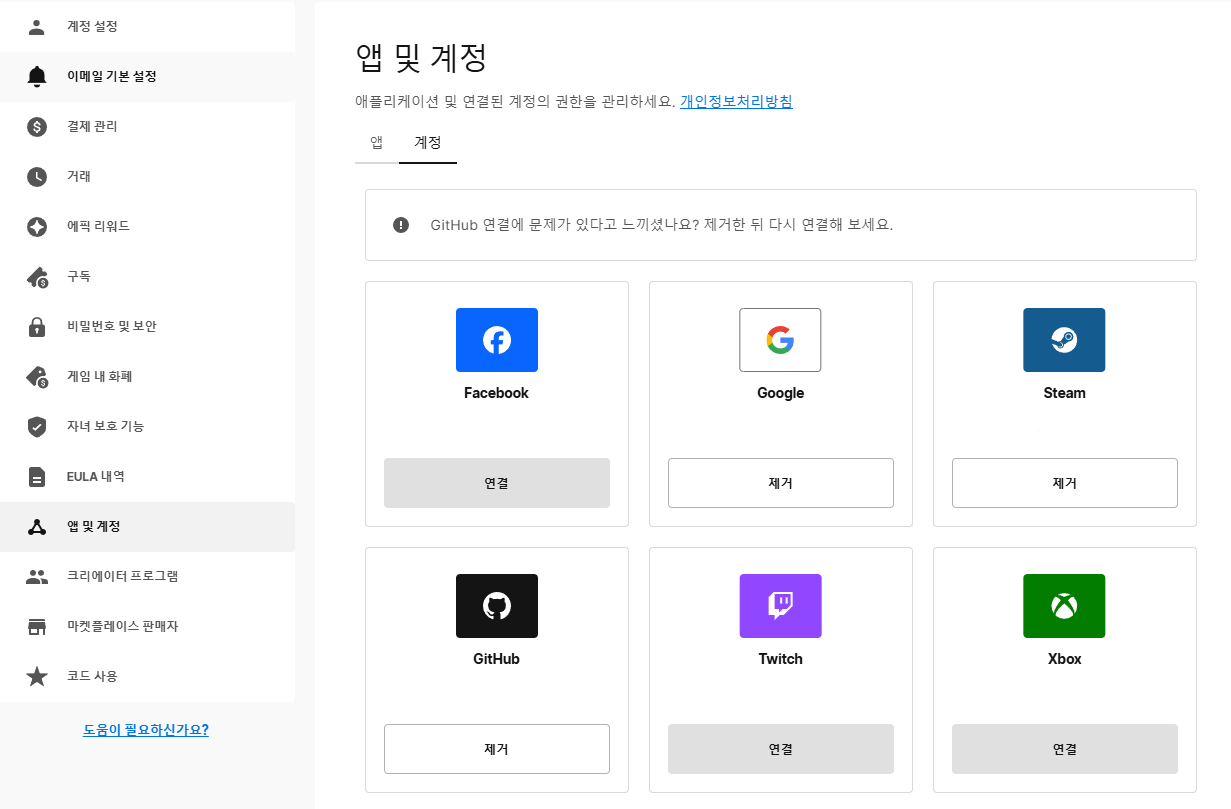Click the Google logo tile
The height and width of the screenshot is (809, 1231).
tap(780, 340)
